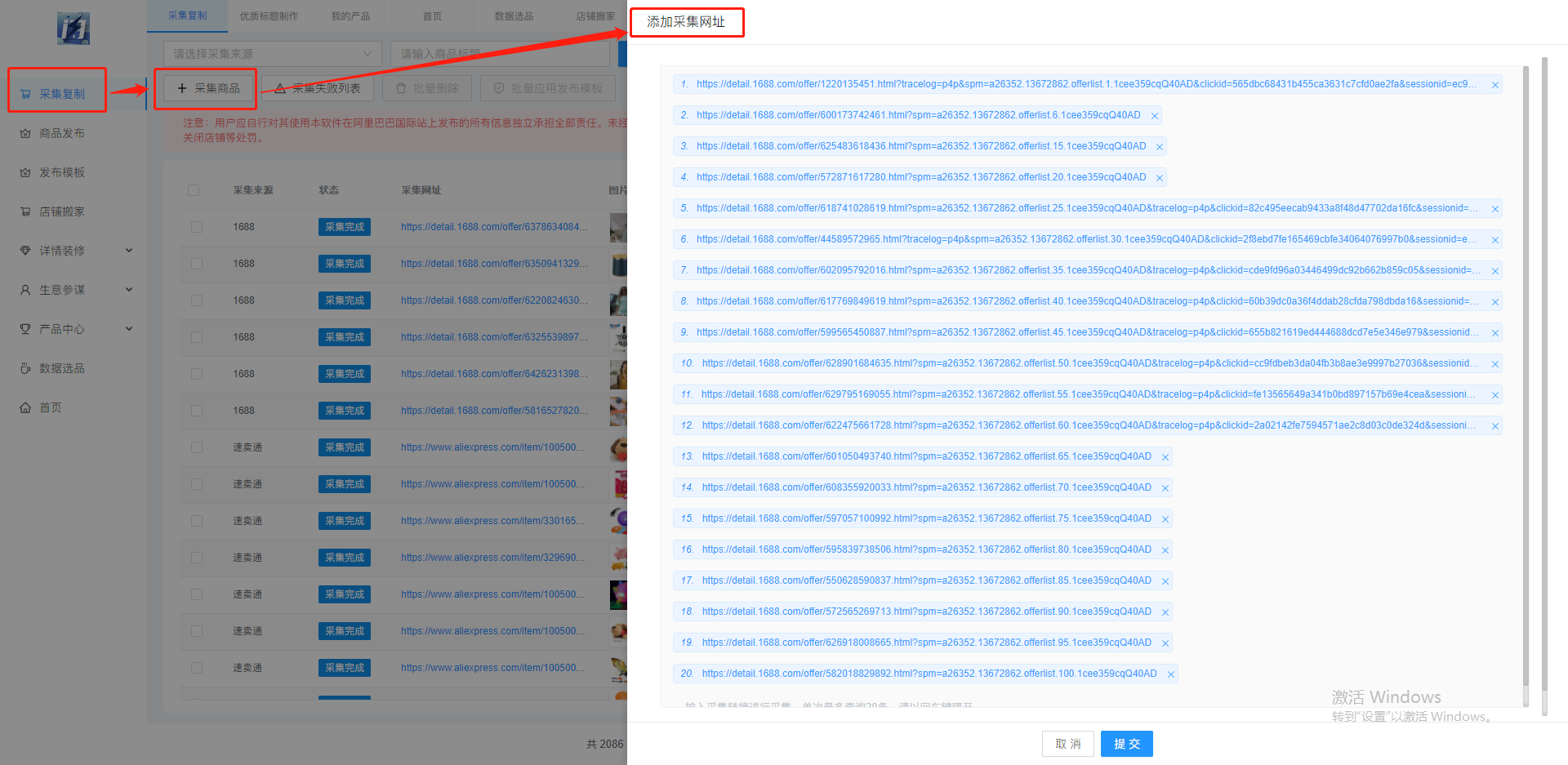Remove URL entry number 8
The width and height of the screenshot is (1568, 765).
tap(1494, 302)
